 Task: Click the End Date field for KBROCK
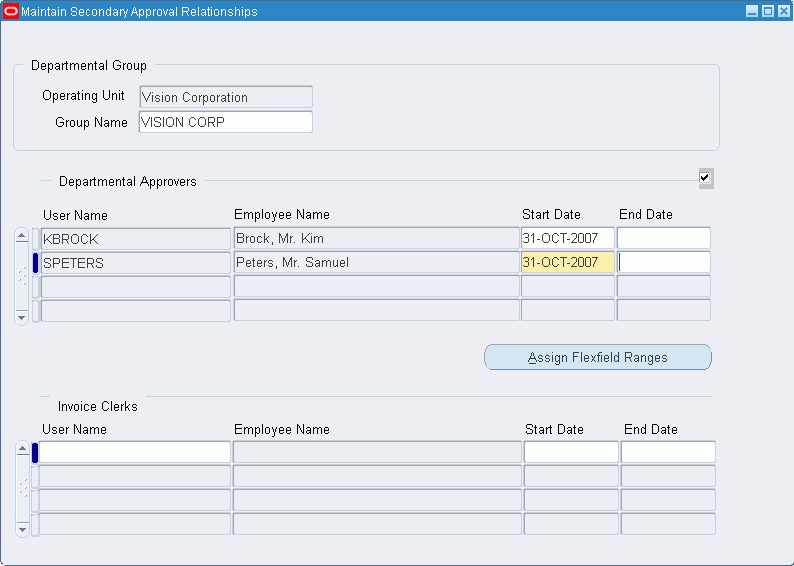coord(664,238)
